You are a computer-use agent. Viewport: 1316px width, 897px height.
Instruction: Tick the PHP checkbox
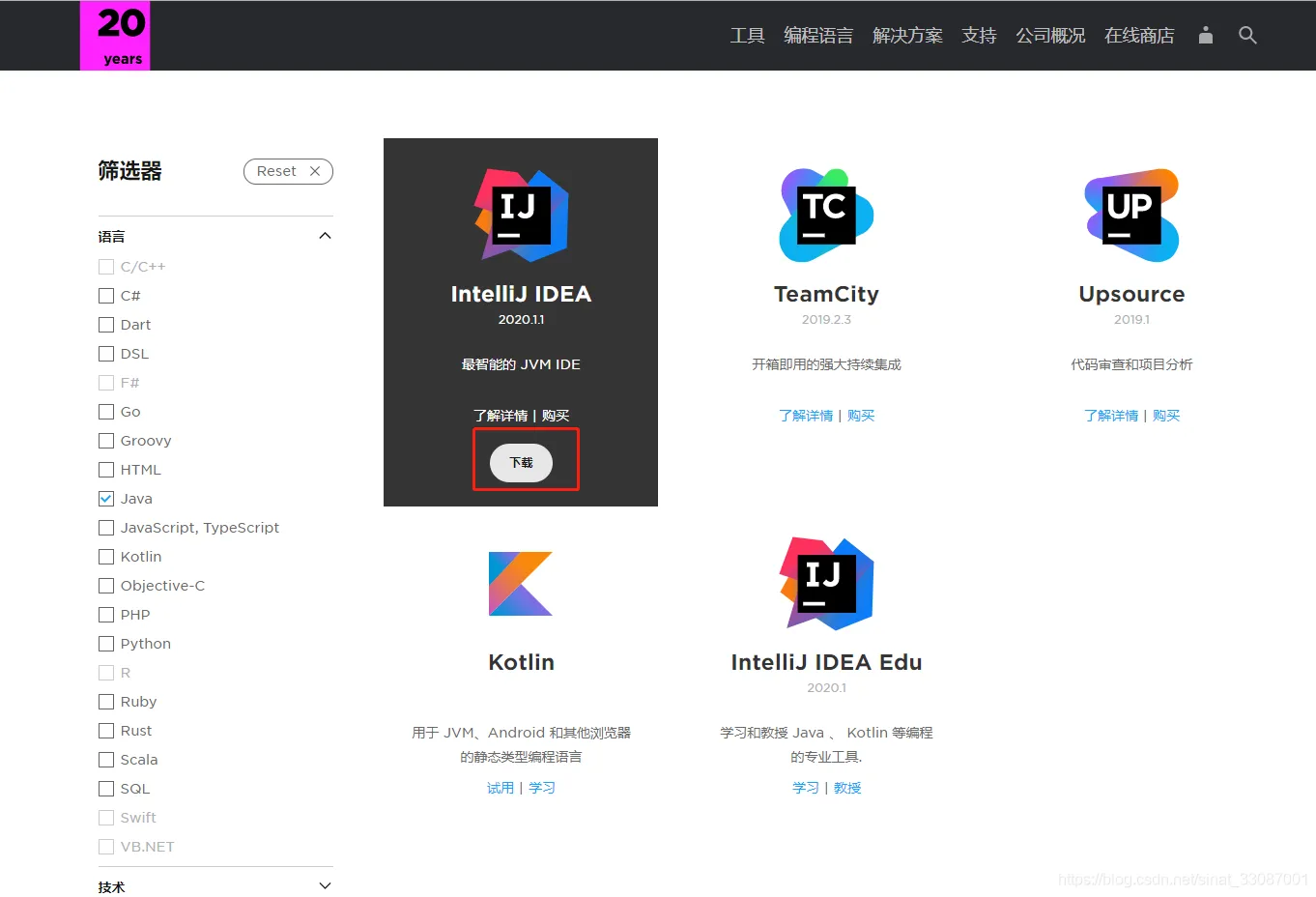[x=106, y=615]
